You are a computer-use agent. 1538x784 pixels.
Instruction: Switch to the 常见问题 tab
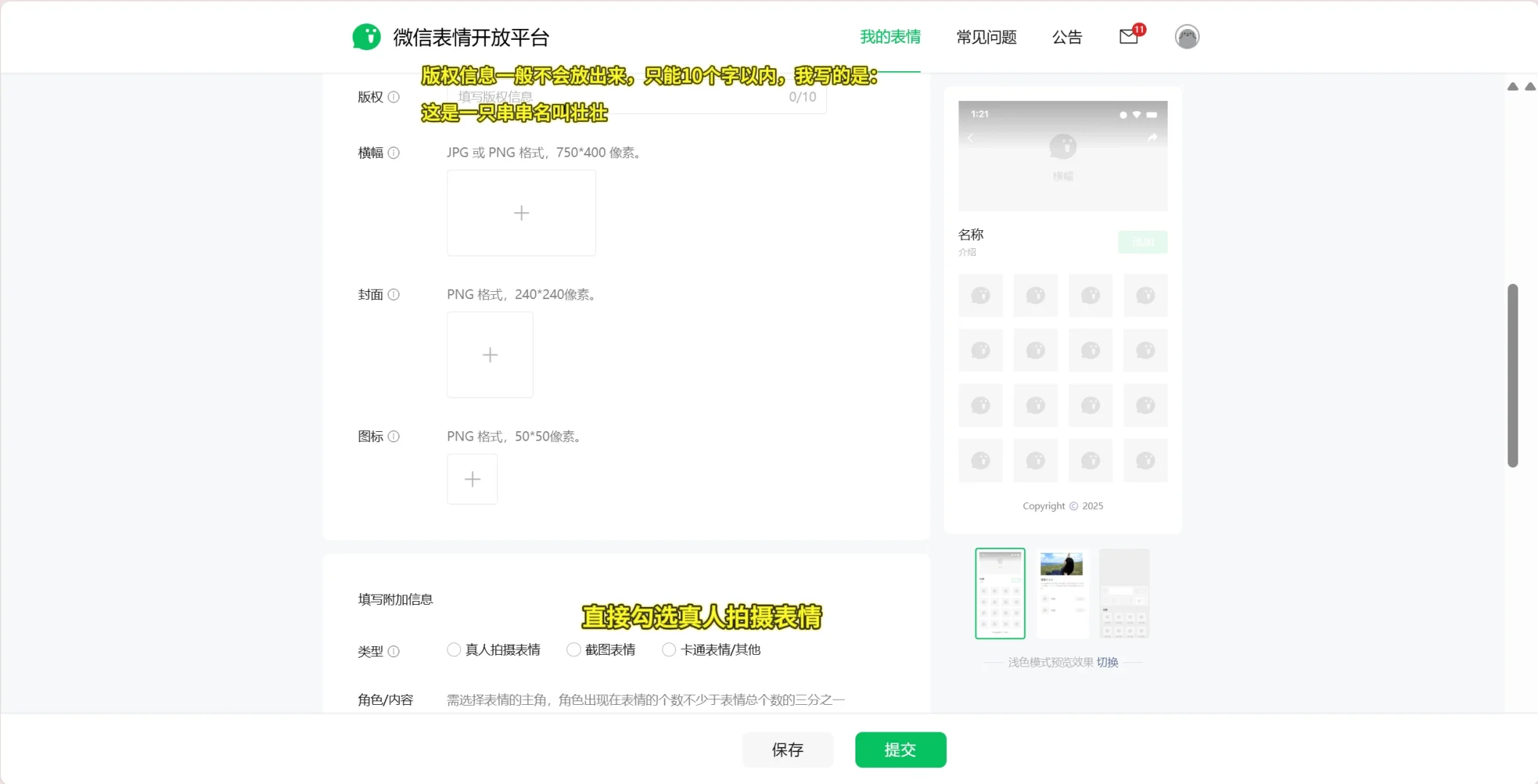(x=986, y=37)
